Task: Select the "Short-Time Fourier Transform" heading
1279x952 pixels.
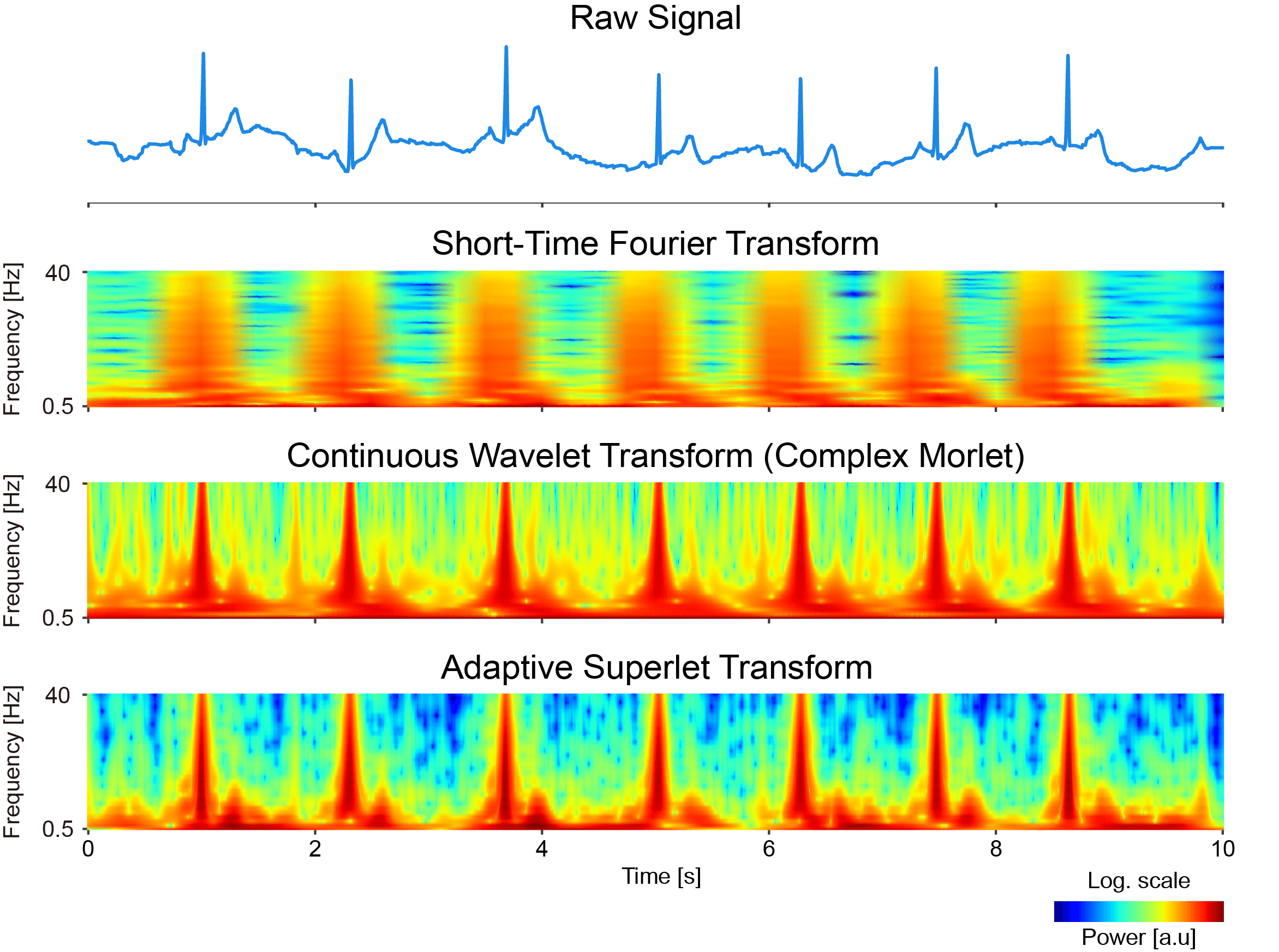Action: pos(655,244)
